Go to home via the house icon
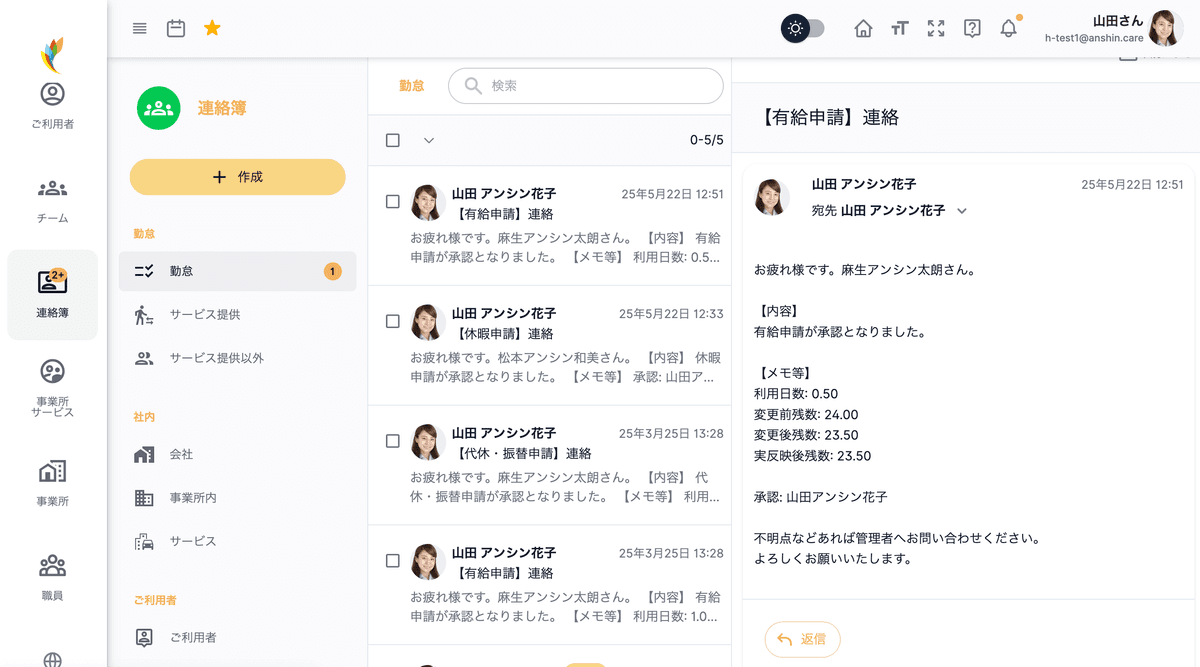 click(x=863, y=28)
